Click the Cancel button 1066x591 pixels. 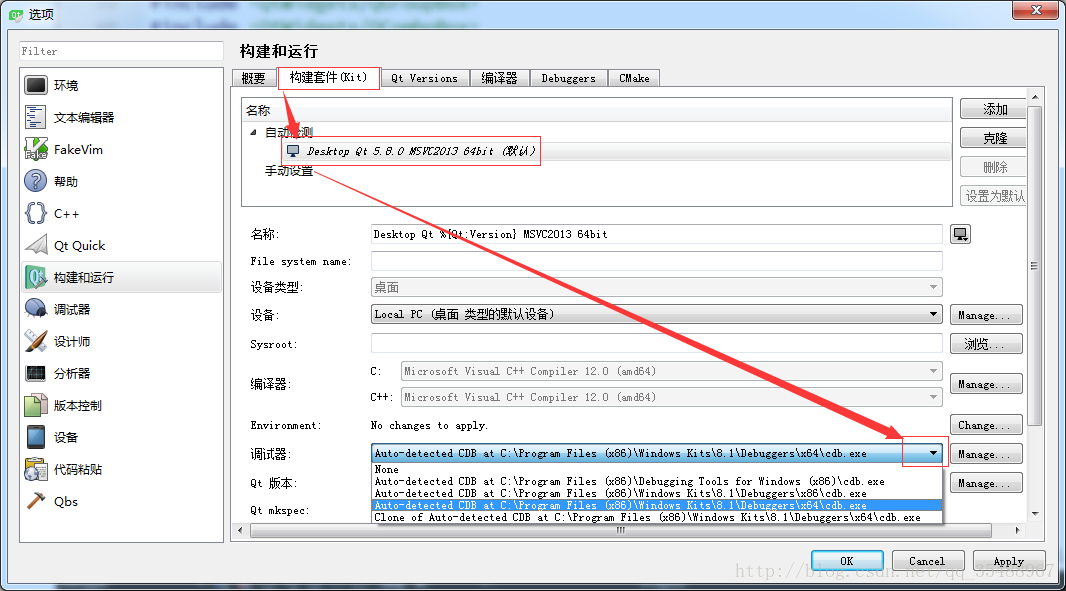pyautogui.click(x=927, y=561)
